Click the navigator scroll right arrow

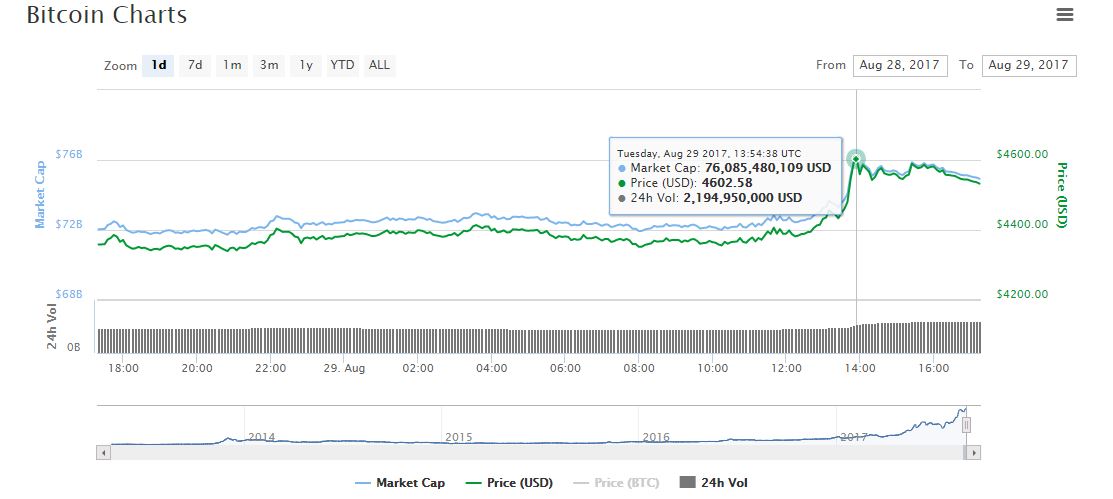coord(974,452)
